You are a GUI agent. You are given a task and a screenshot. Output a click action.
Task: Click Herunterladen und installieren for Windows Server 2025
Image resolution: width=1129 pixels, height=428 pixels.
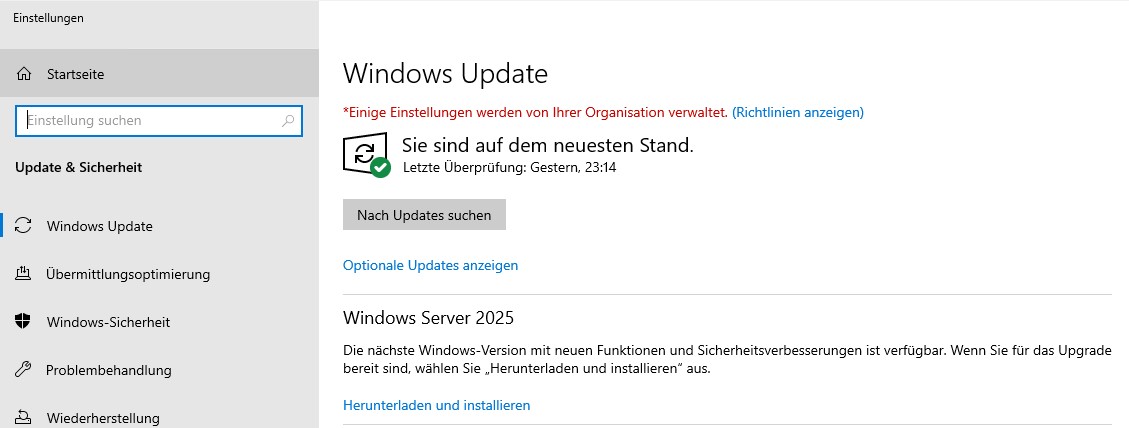coord(436,405)
